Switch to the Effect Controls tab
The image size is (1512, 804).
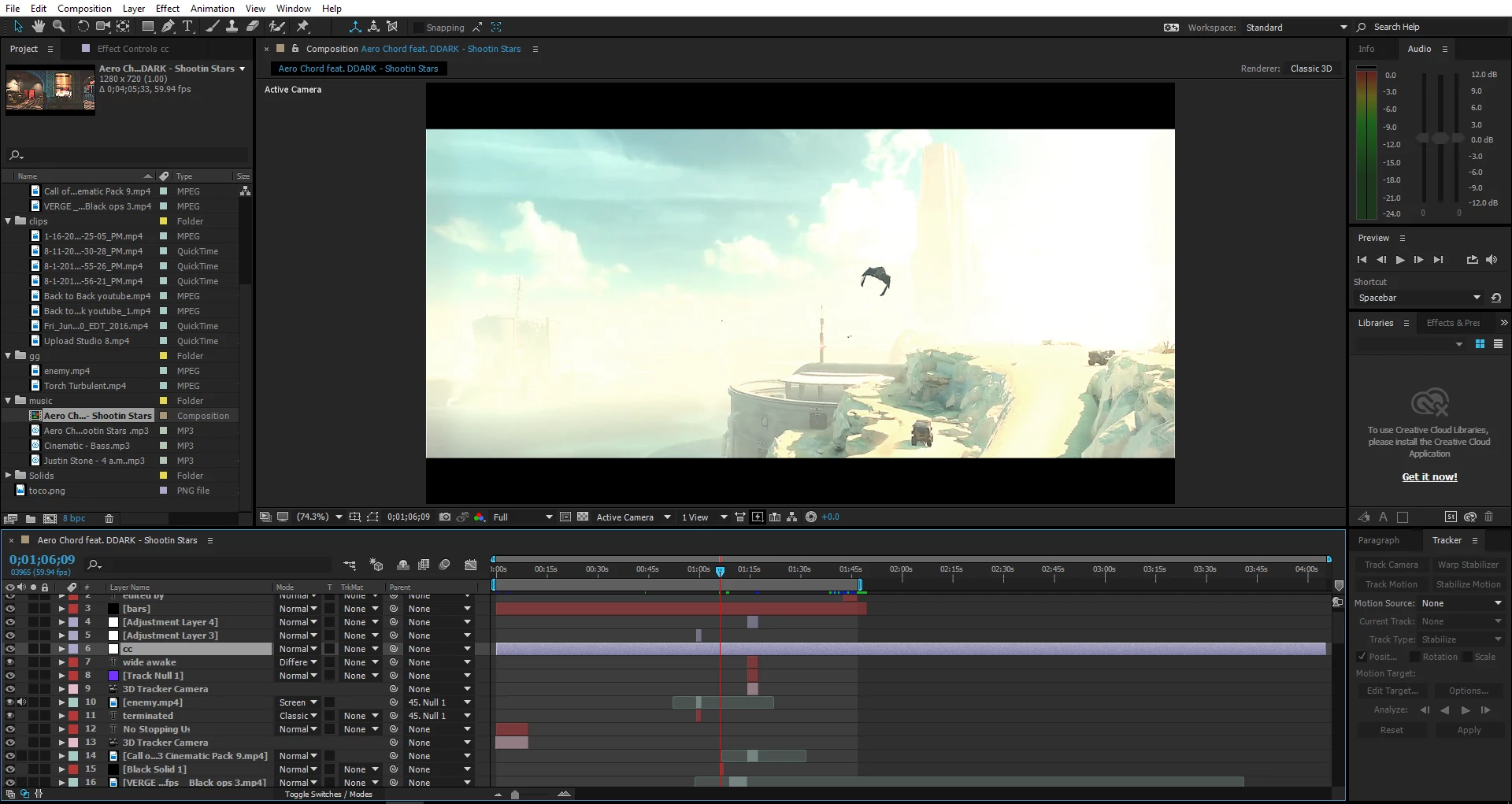132,49
